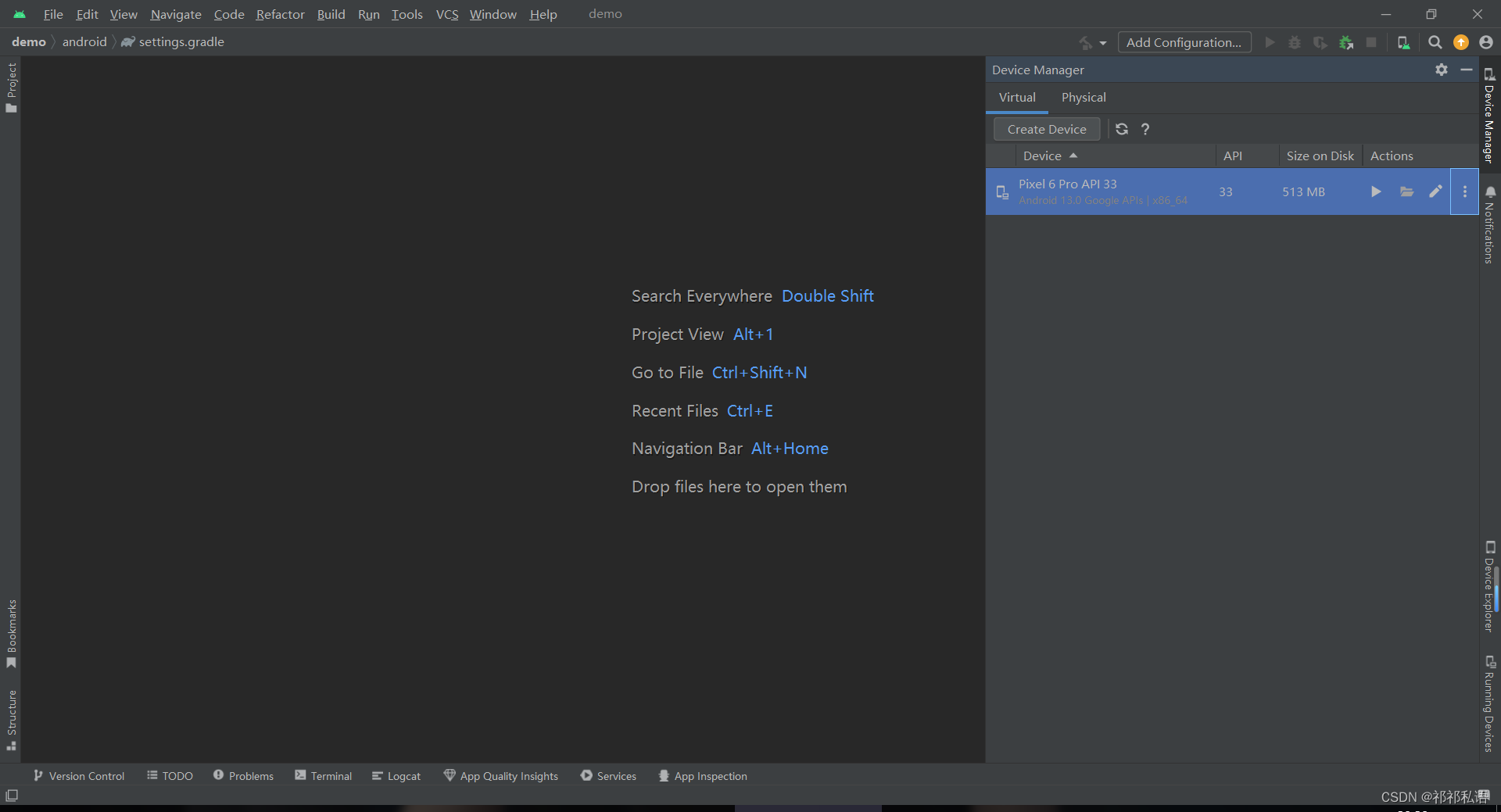Open the Services tool window
The height and width of the screenshot is (812, 1501).
pos(608,776)
